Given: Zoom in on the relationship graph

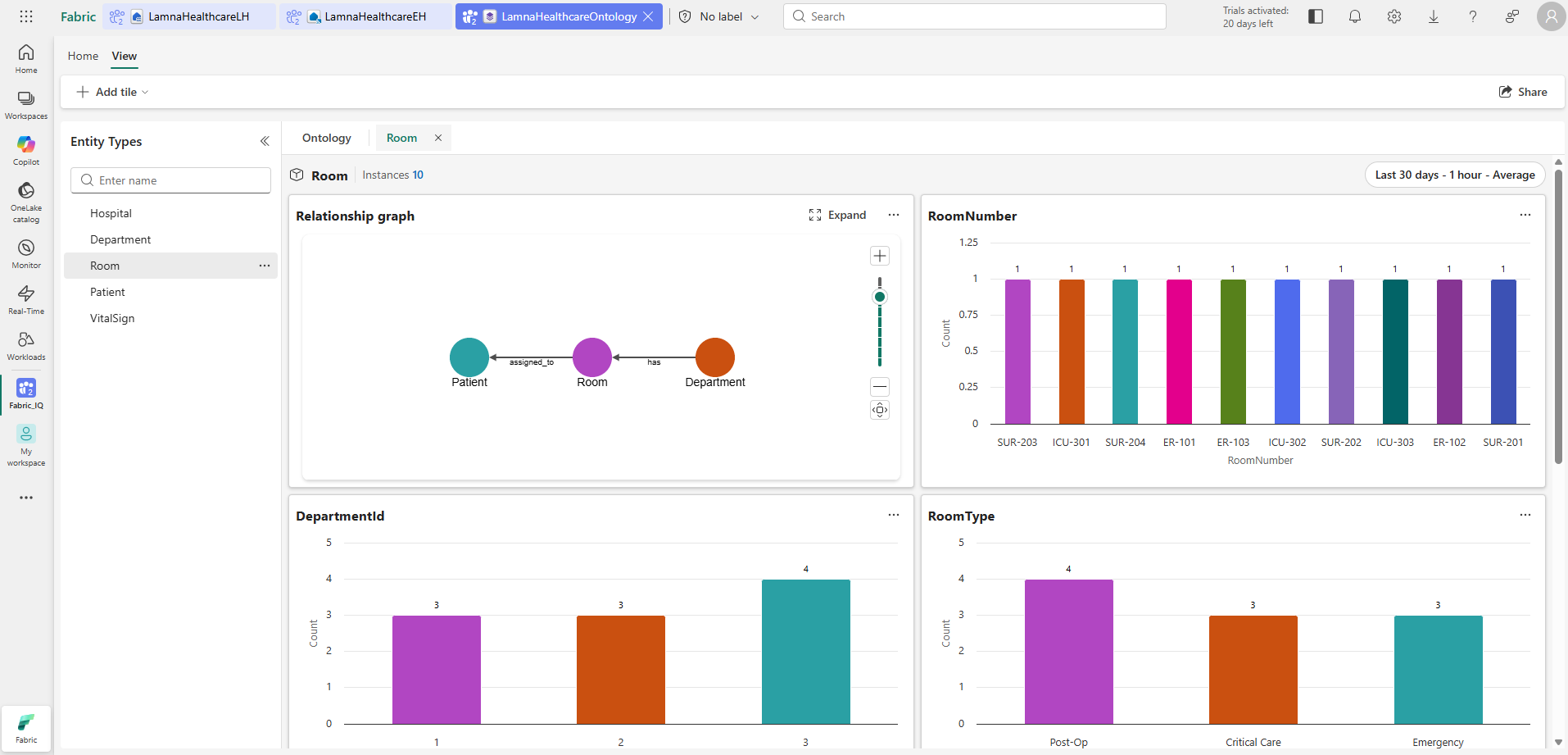Looking at the screenshot, I should point(880,256).
